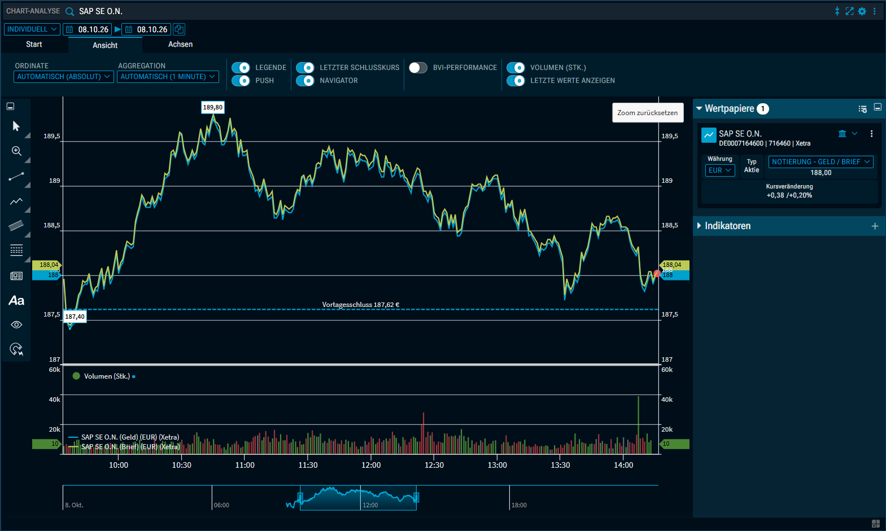Click the Wertpapiere count badge 1
Image resolution: width=886 pixels, height=531 pixels.
point(763,108)
